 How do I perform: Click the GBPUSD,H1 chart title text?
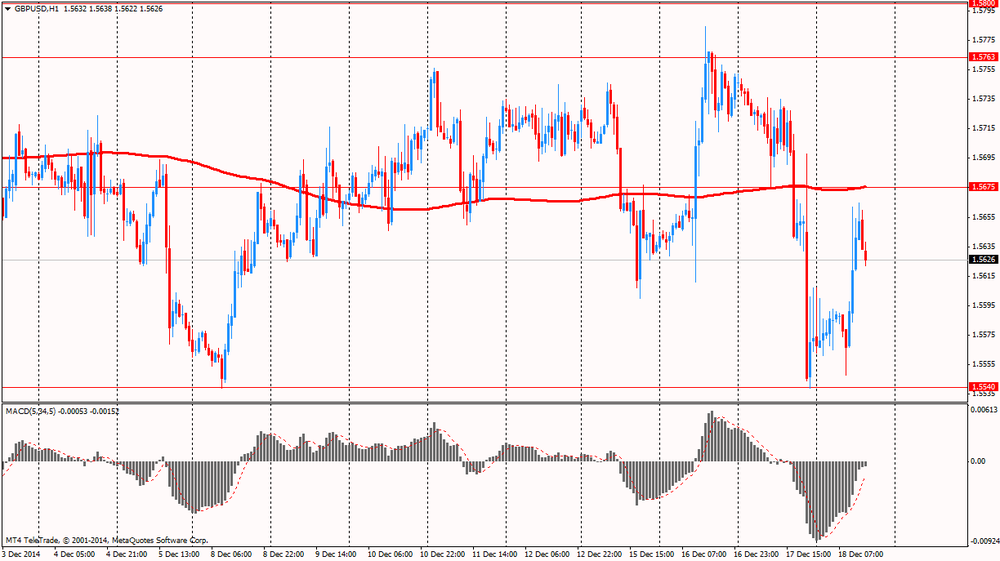coord(39,8)
